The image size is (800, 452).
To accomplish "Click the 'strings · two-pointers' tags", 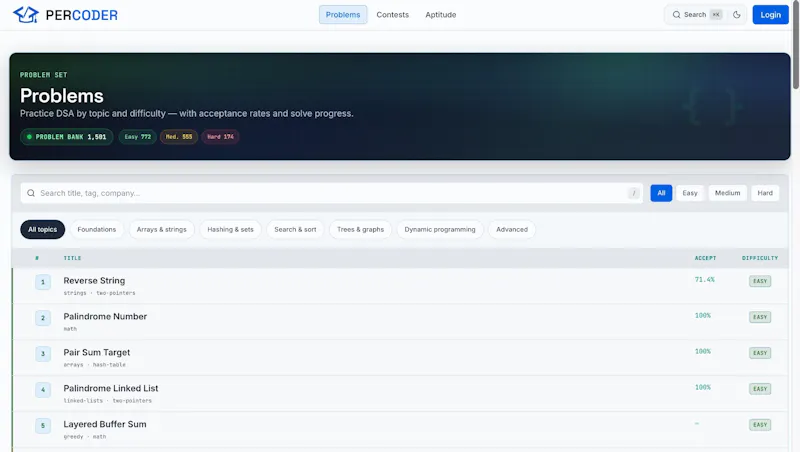I will pyautogui.click(x=99, y=293).
